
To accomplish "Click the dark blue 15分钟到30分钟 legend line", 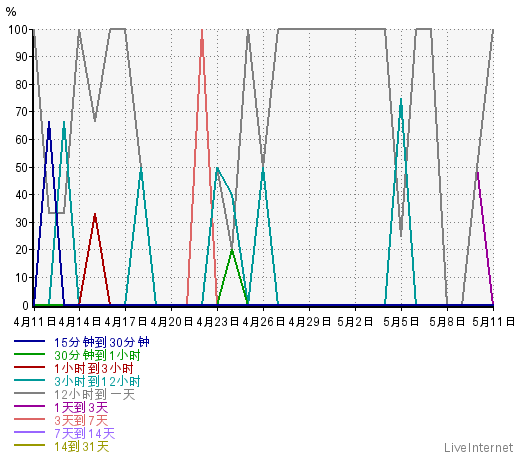I will point(29,341).
